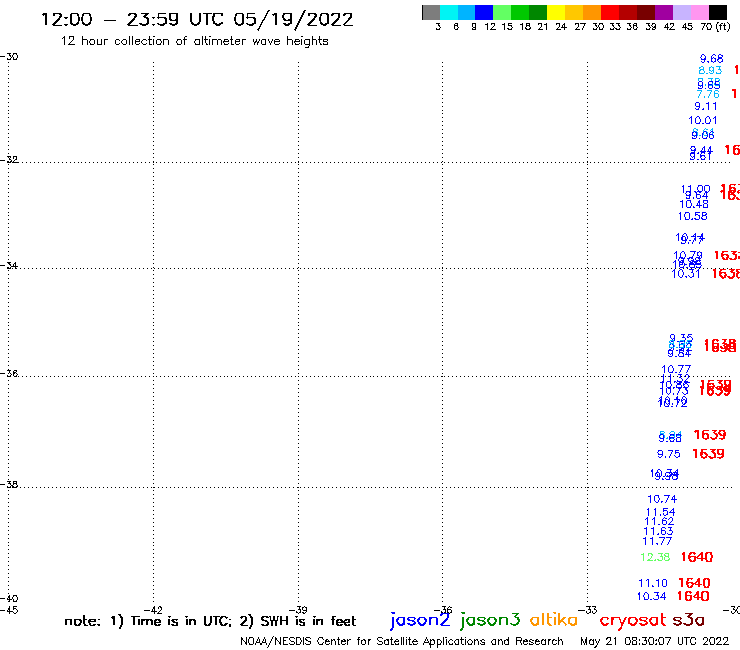Click 'NOAA/NESDIS Center for Satellite Applications and Research'
This screenshot has height=650, width=740.
click(402, 642)
